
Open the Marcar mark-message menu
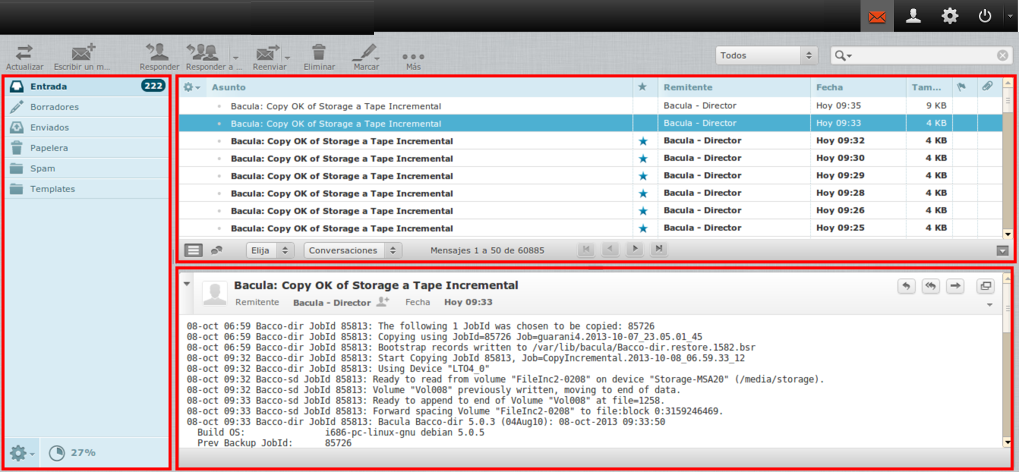point(367,58)
